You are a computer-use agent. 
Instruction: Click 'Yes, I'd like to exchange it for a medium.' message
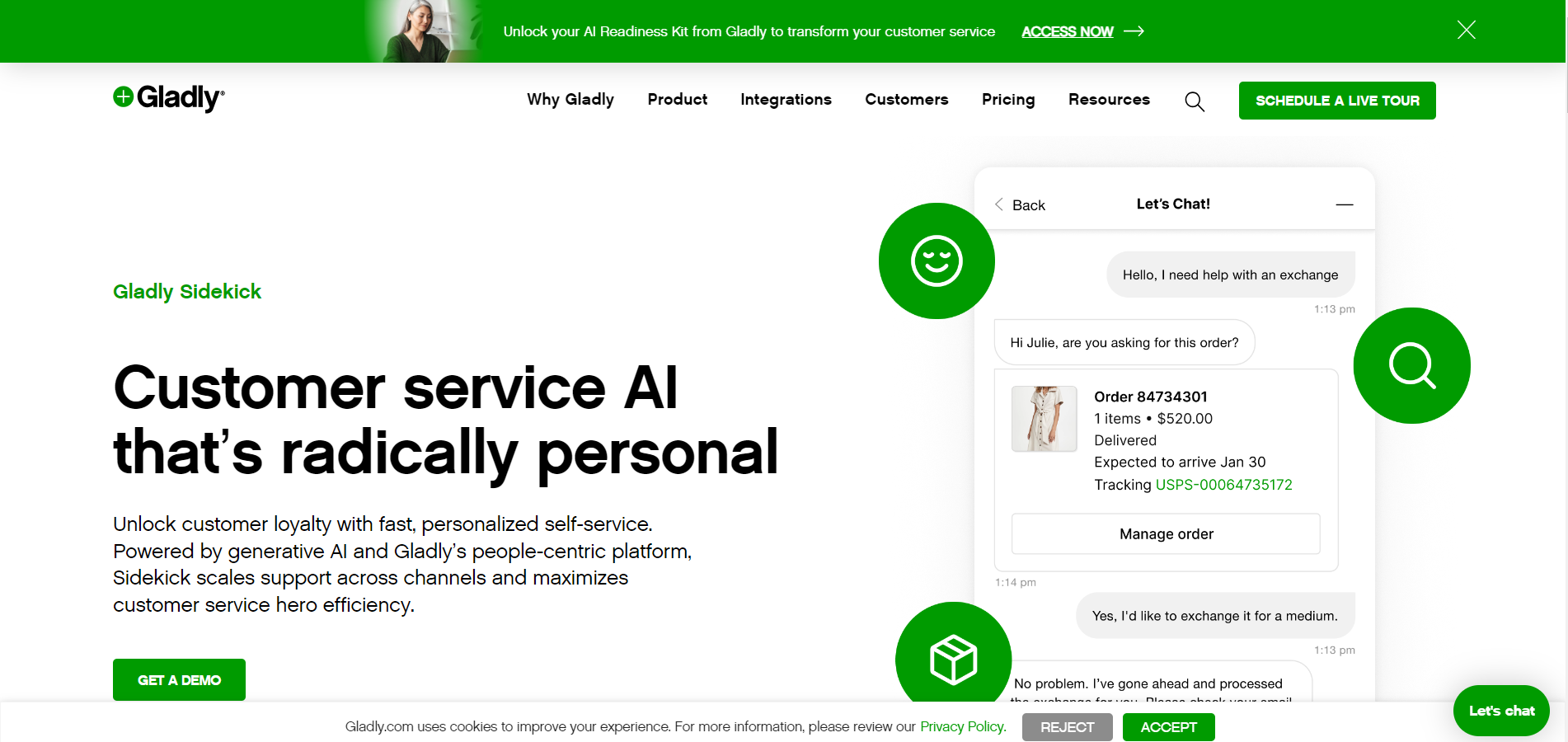pos(1215,616)
